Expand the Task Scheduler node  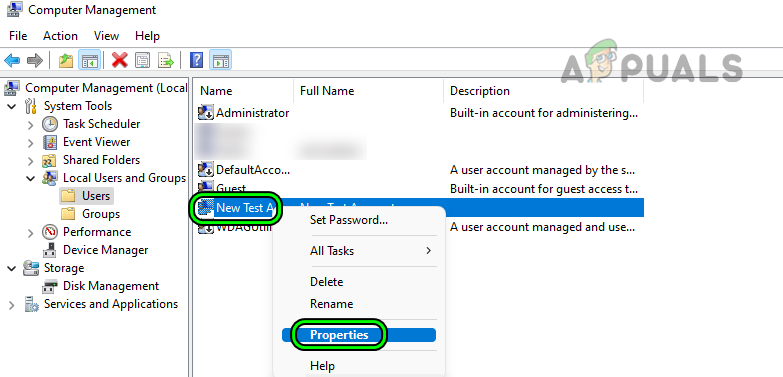coord(31,124)
